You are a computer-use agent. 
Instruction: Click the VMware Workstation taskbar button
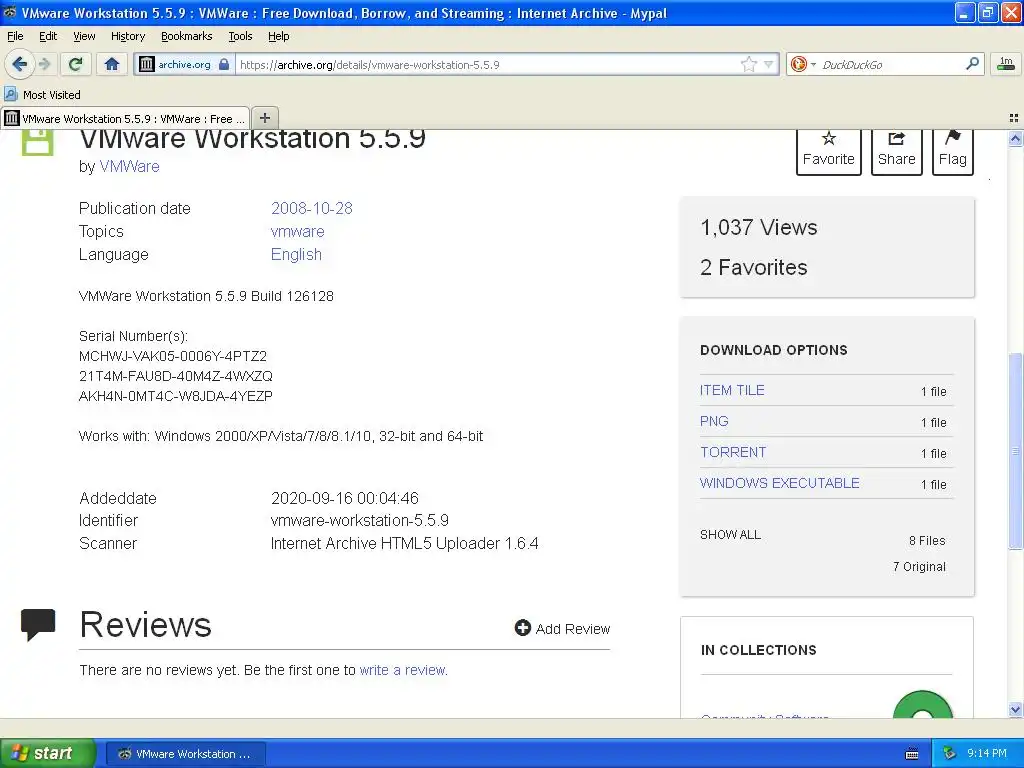185,754
